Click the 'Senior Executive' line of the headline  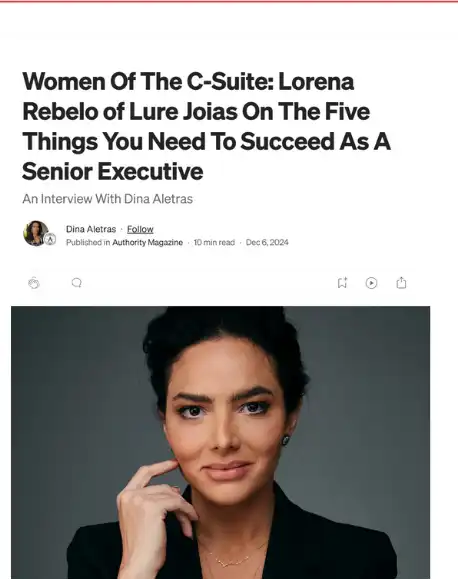113,171
